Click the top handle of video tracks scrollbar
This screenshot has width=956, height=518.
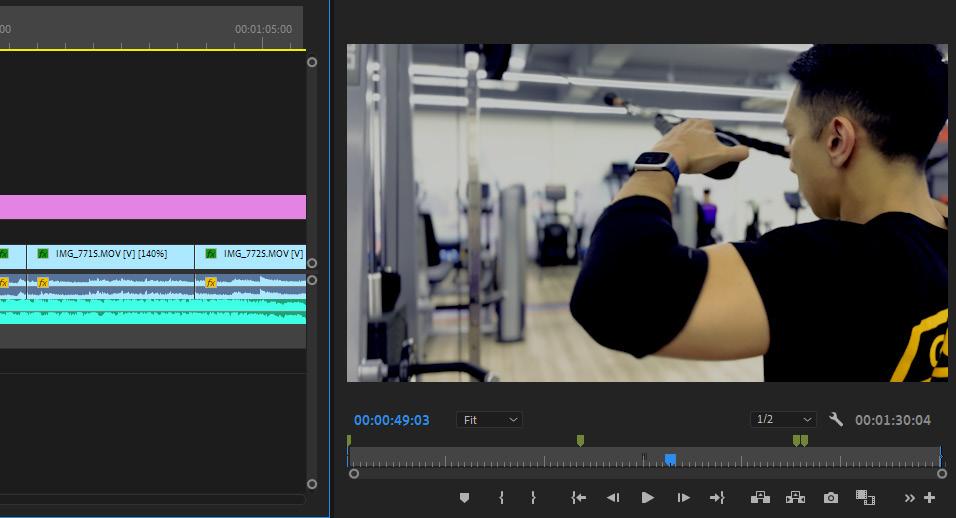coord(312,62)
